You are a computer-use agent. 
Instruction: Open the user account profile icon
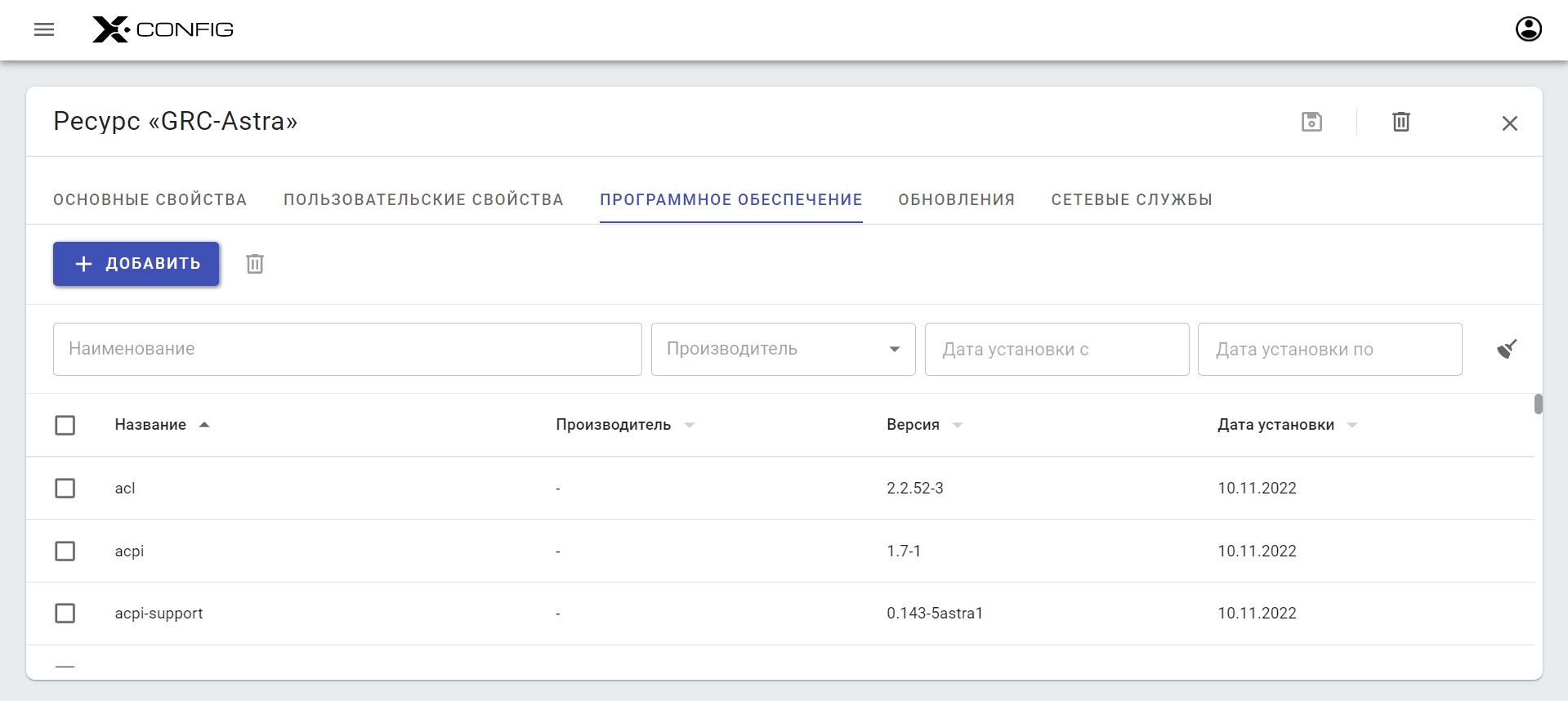tap(1528, 29)
